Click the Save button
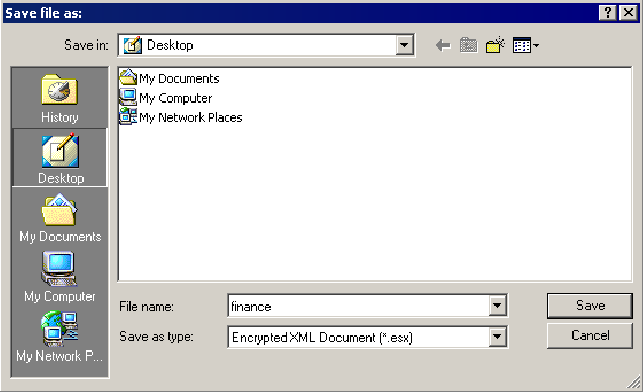 coord(590,305)
